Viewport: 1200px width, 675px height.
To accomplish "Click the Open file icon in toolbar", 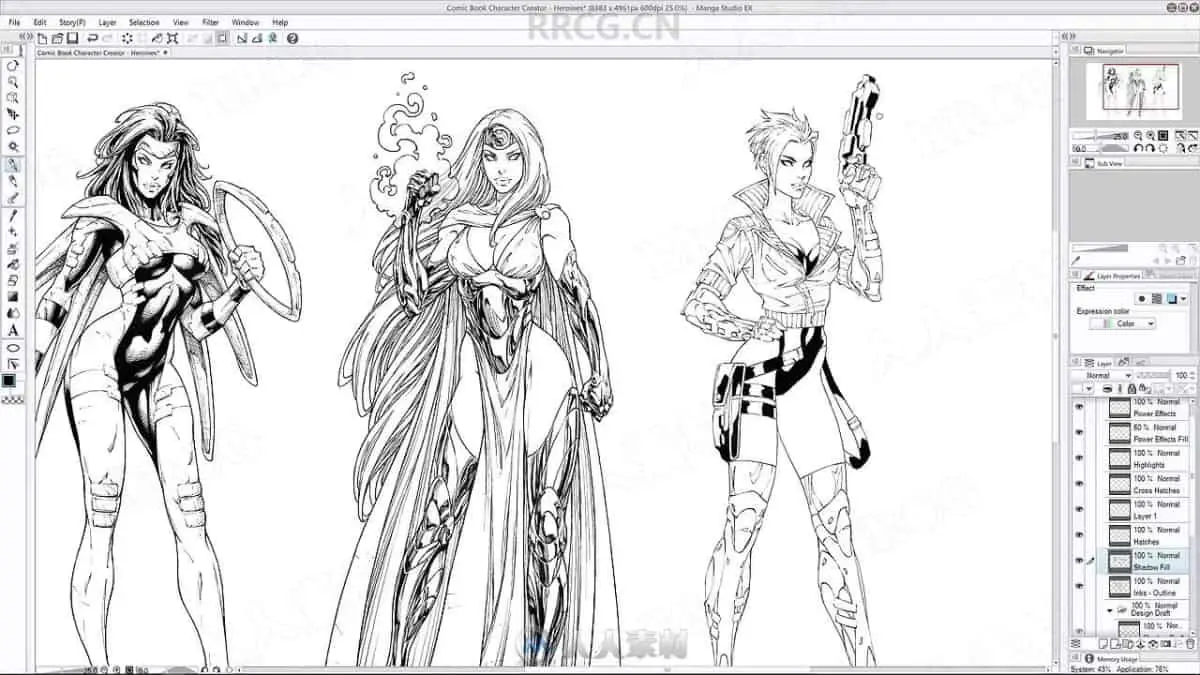I will (58, 38).
